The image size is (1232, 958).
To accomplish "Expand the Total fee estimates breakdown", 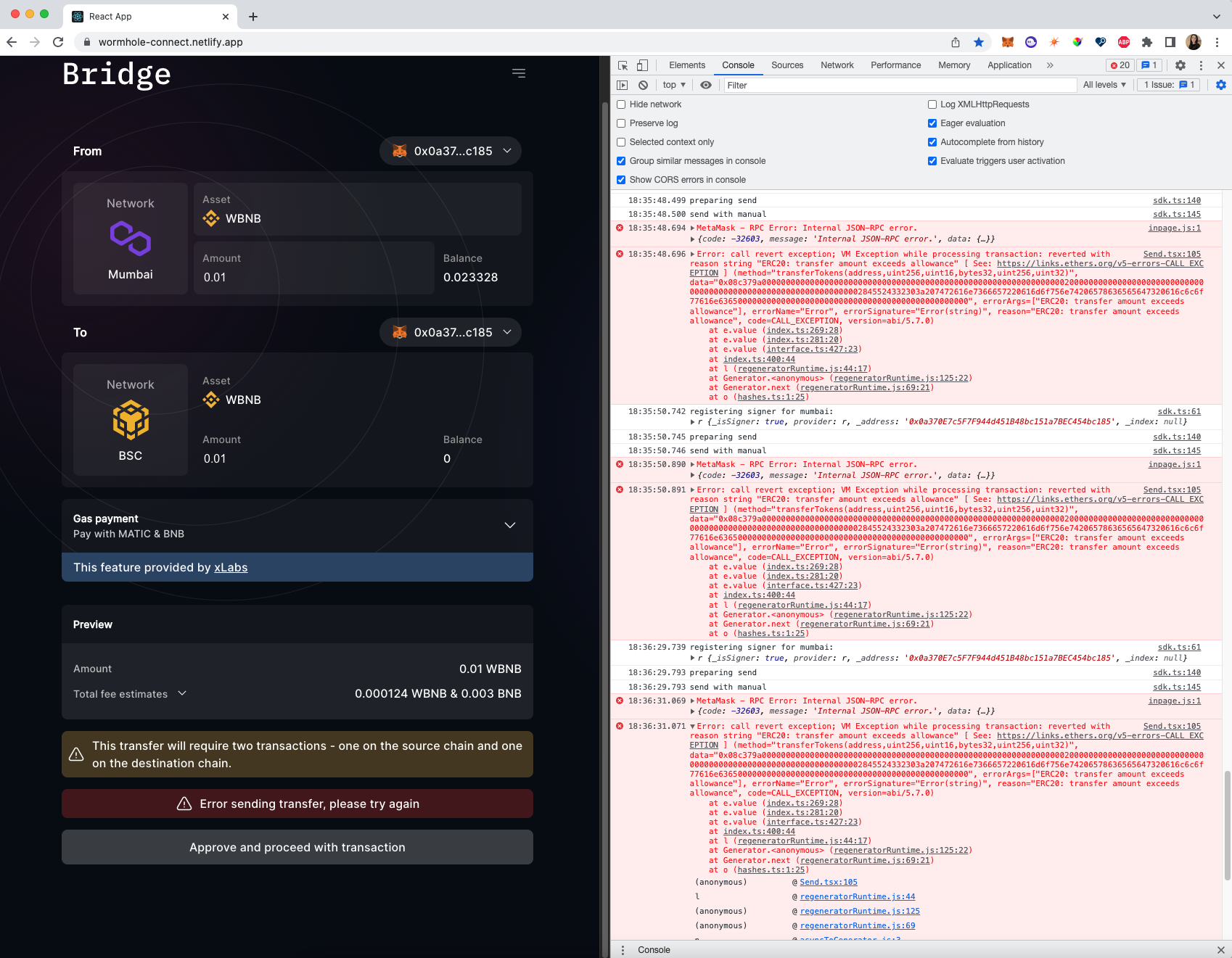I will tap(182, 693).
